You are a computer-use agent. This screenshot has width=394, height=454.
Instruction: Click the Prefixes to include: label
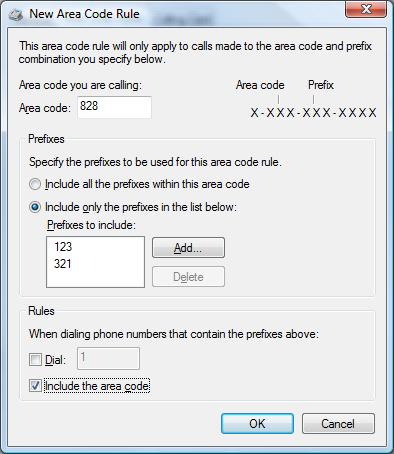[91, 225]
